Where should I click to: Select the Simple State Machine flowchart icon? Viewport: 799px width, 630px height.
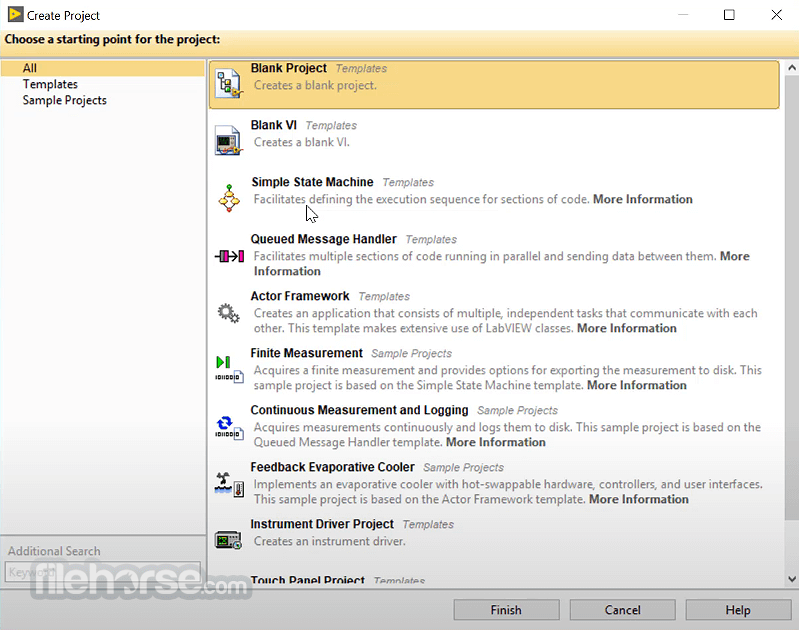[x=229, y=198]
